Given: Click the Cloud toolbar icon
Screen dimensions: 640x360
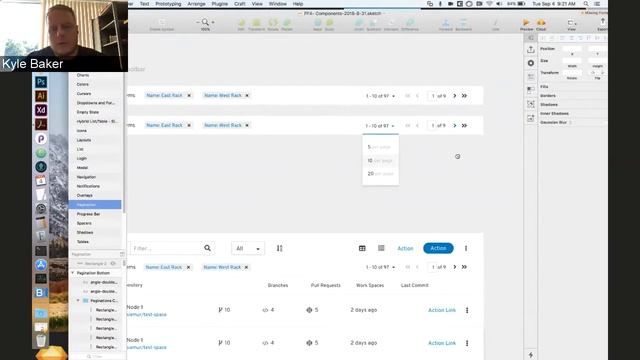Looking at the screenshot, I should pos(541,24).
